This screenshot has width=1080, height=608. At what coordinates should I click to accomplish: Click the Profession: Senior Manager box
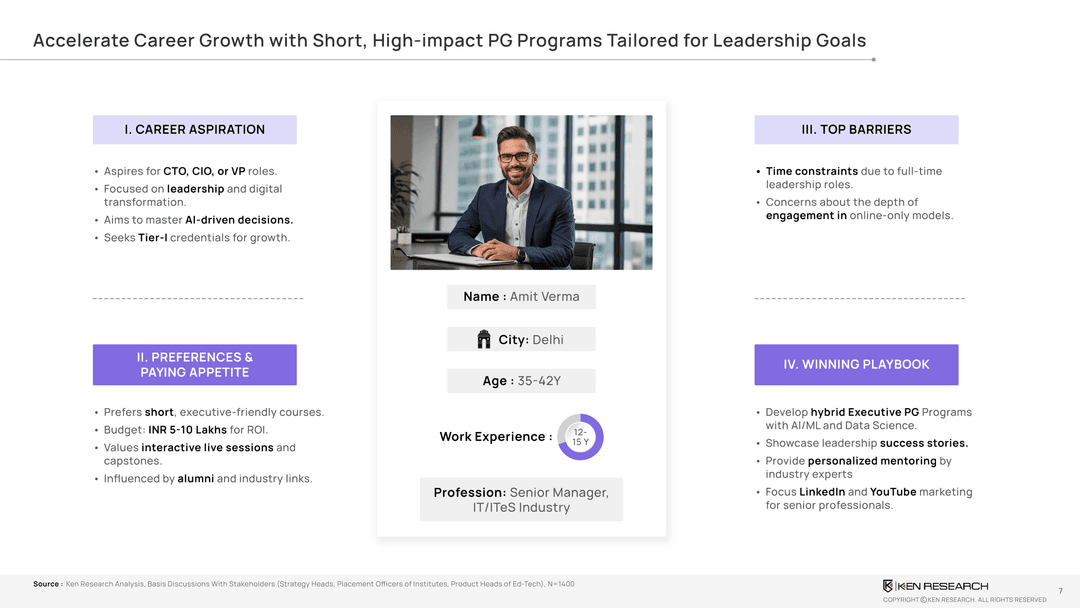[521, 500]
